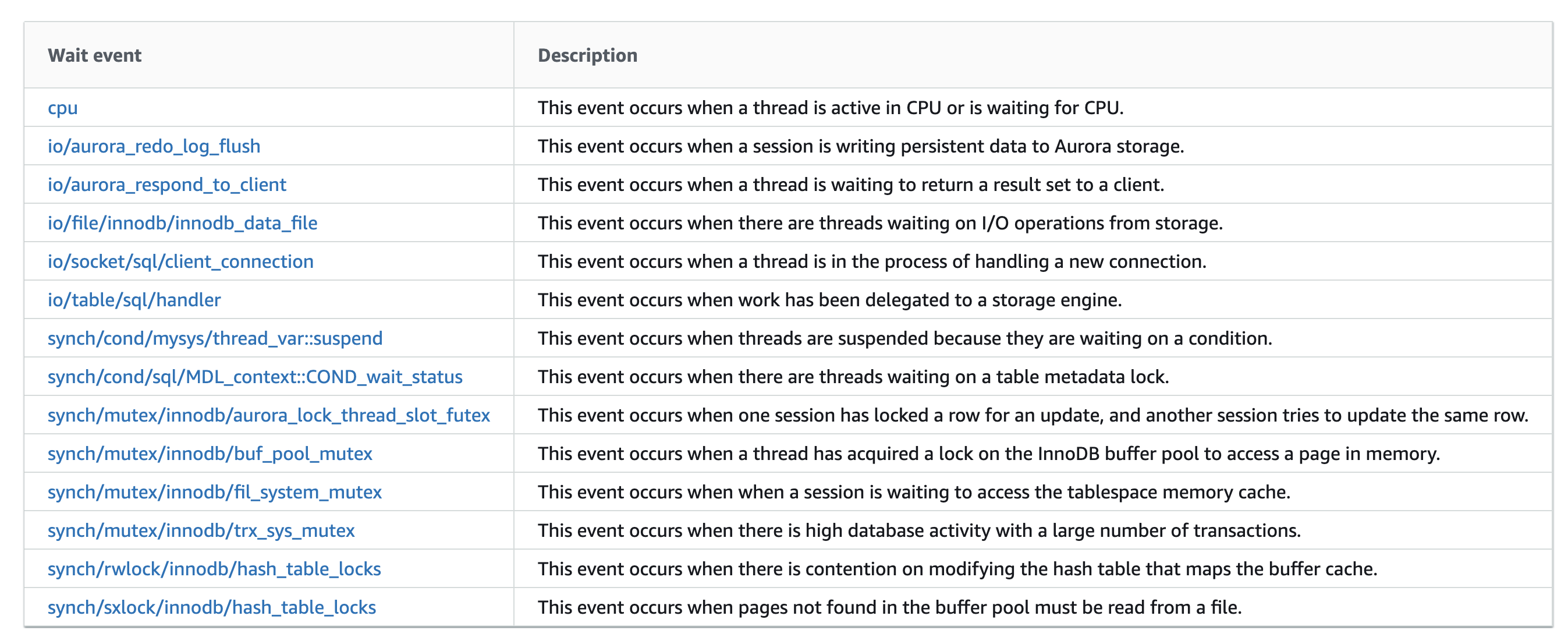The height and width of the screenshot is (644, 1568).
Task: Open the synch/mutex/innodb/buf_pool_mutex link
Action: pos(210,453)
